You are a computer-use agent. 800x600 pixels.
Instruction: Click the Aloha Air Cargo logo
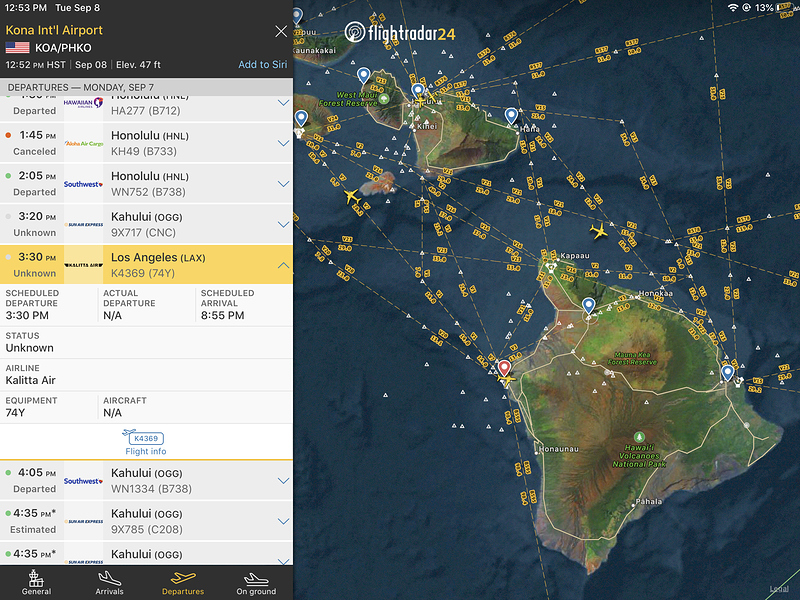pyautogui.click(x=83, y=143)
